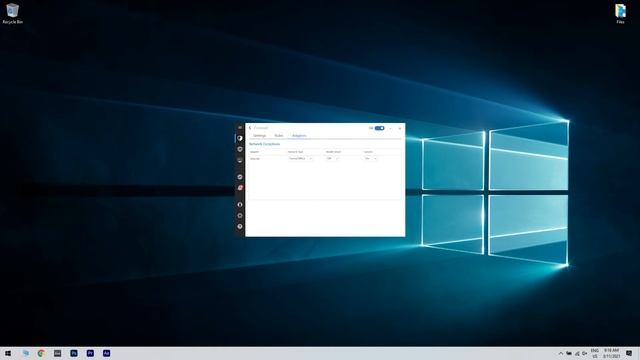Open the Protection sidebar icon
Screen dimensions: 640x360
pyautogui.click(x=240, y=149)
